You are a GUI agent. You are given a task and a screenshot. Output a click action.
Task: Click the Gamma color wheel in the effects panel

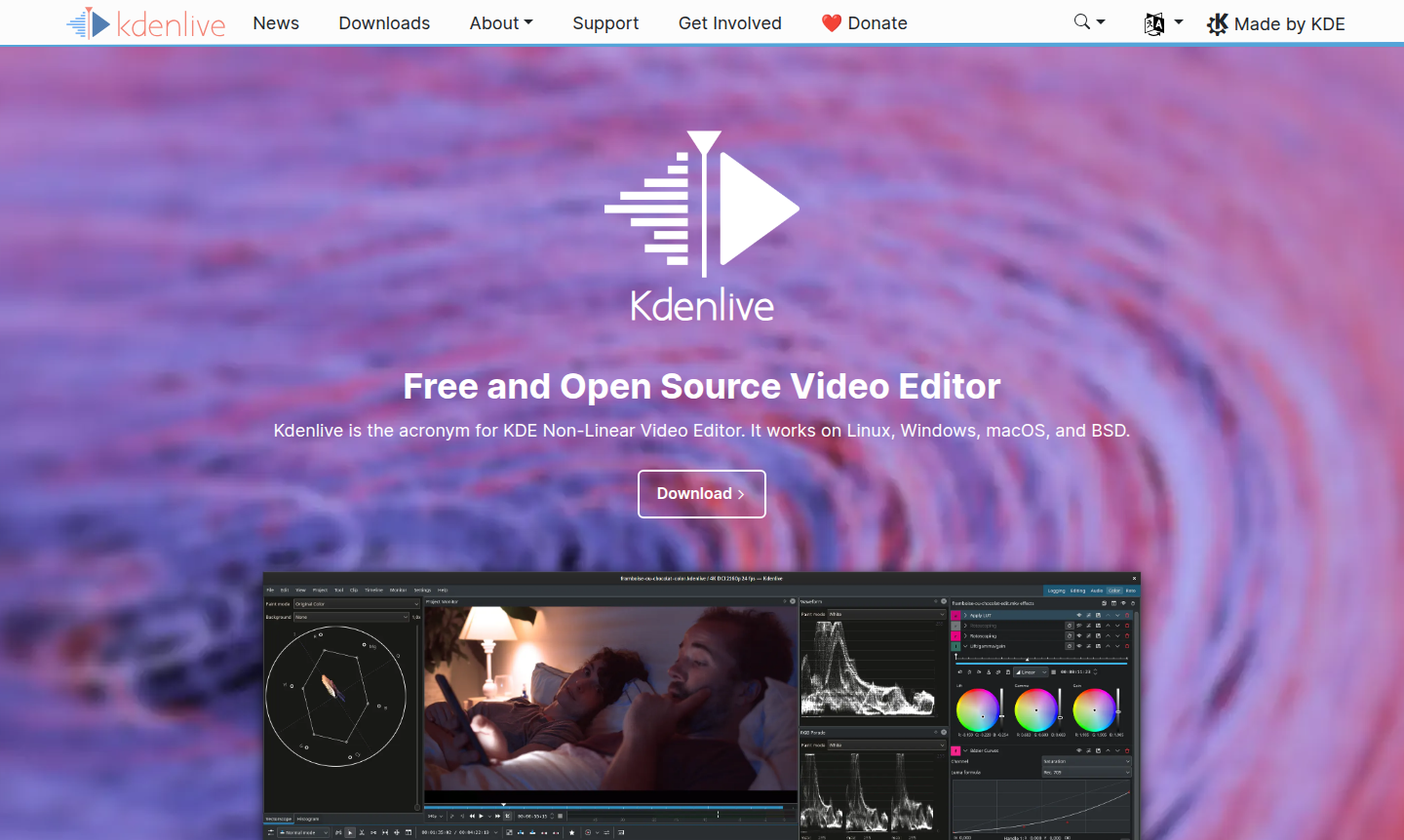coord(1036,710)
